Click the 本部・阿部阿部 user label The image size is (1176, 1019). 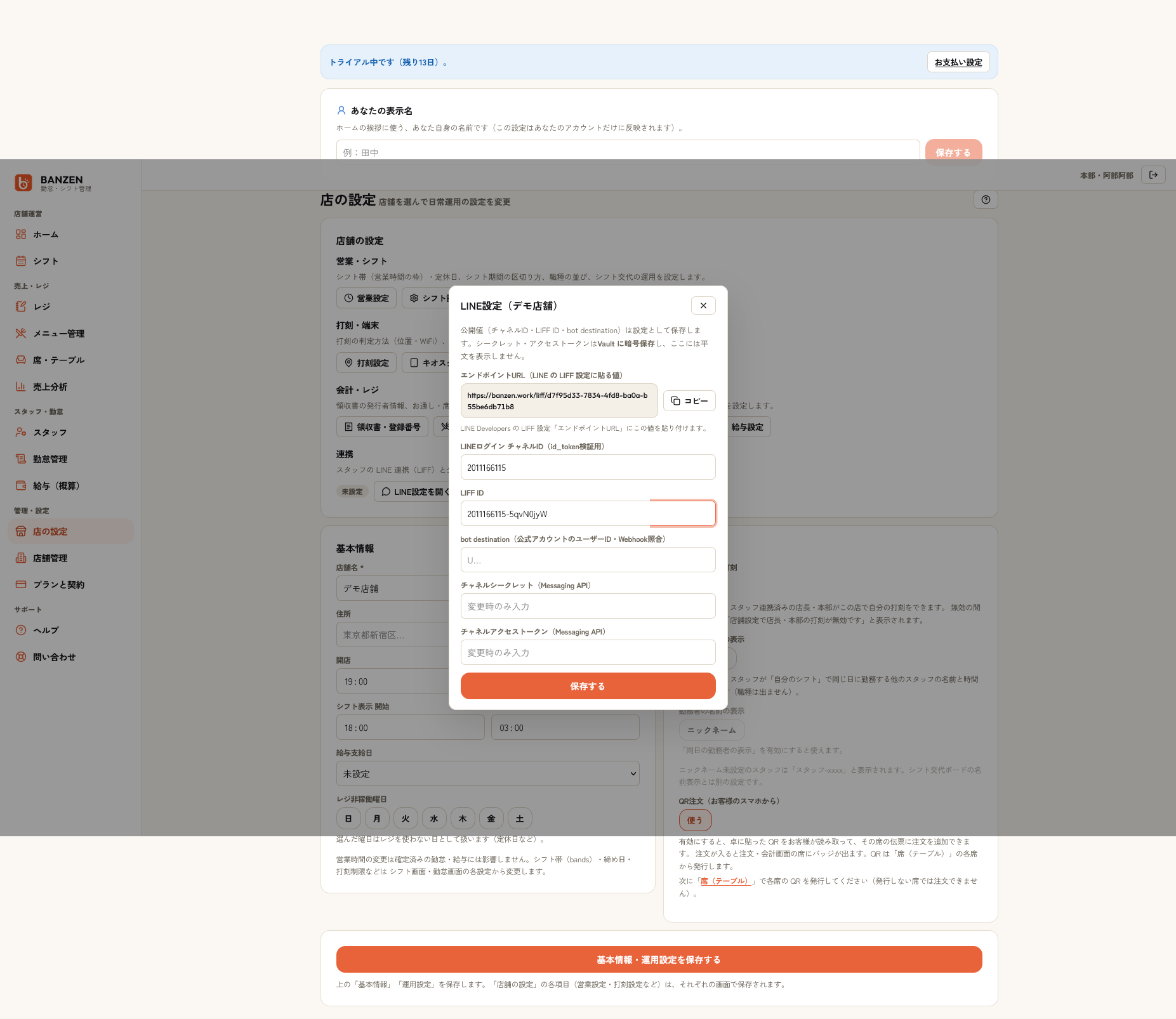(x=1106, y=175)
